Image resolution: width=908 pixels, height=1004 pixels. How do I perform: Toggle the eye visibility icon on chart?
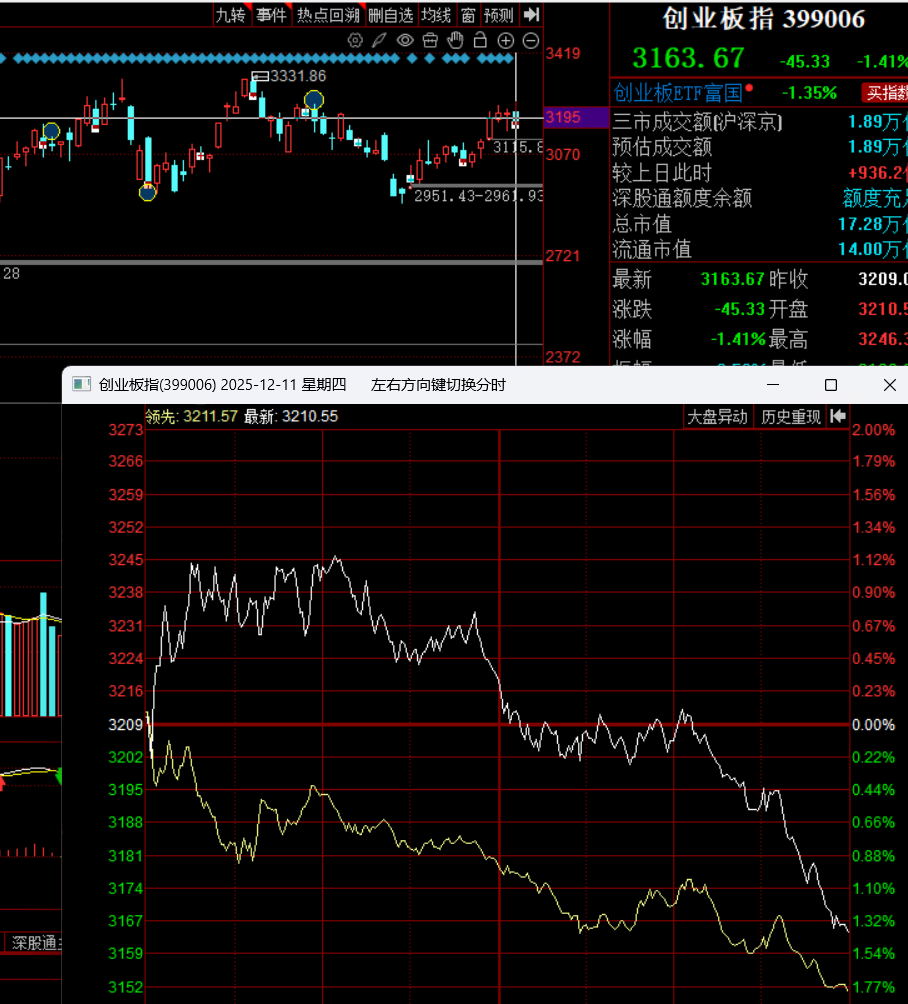(x=405, y=41)
